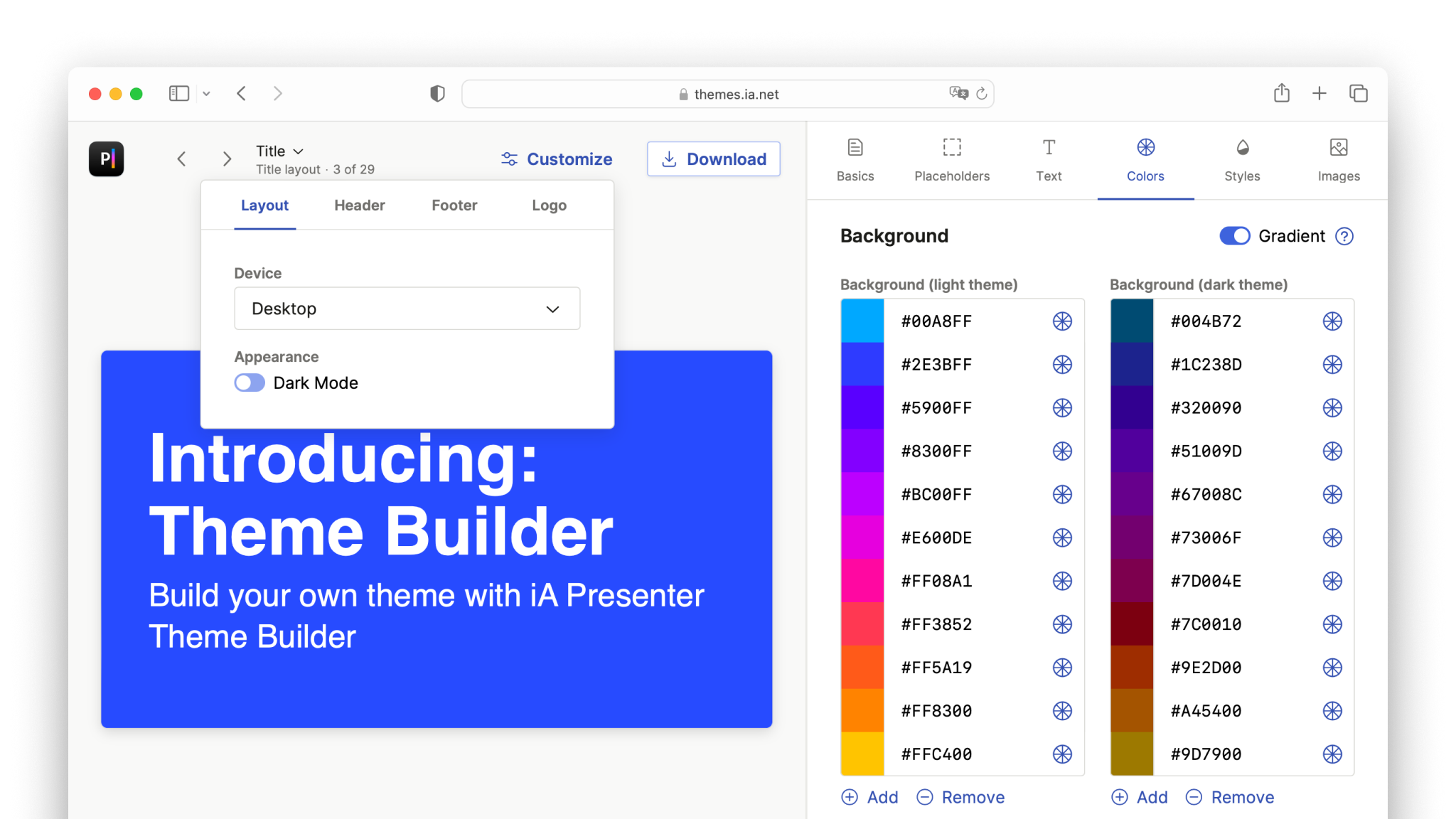Open color picker icon for #9D7900
1456x819 pixels.
1332,754
